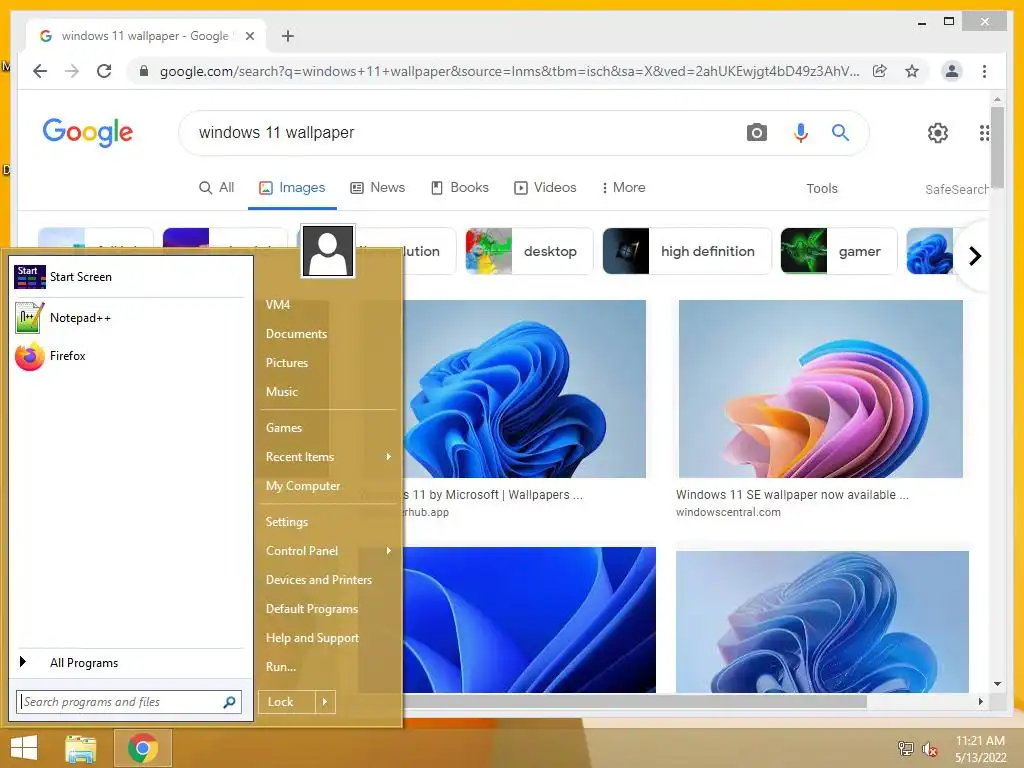Start voice search with microphone icon
Viewport: 1024px width, 768px height.
[x=801, y=133]
